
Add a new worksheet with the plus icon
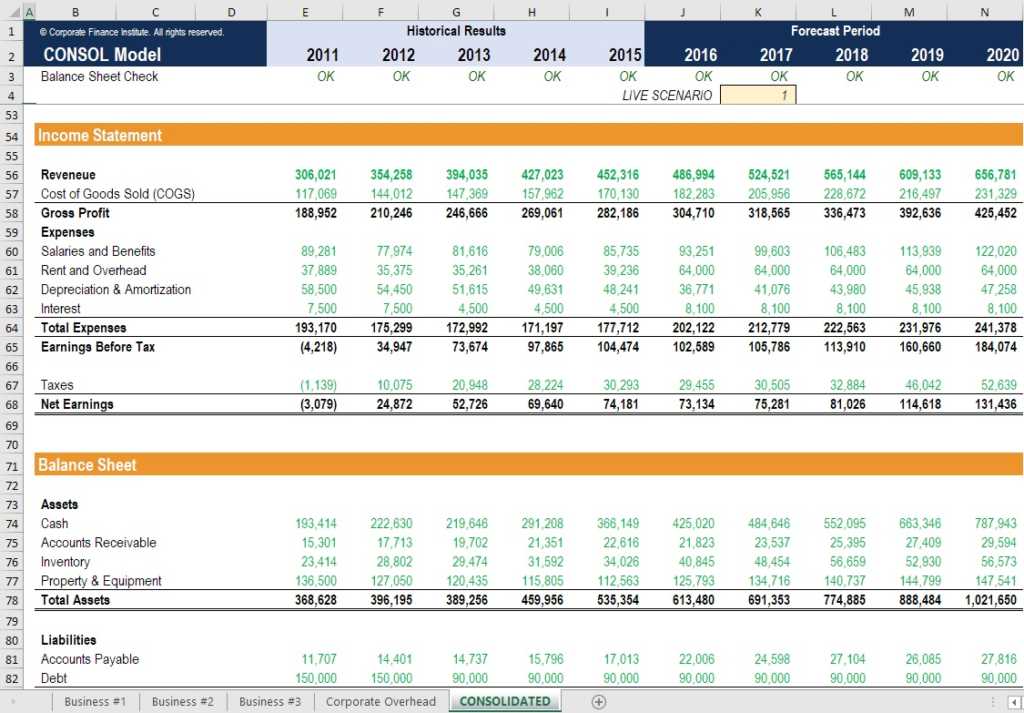(598, 701)
